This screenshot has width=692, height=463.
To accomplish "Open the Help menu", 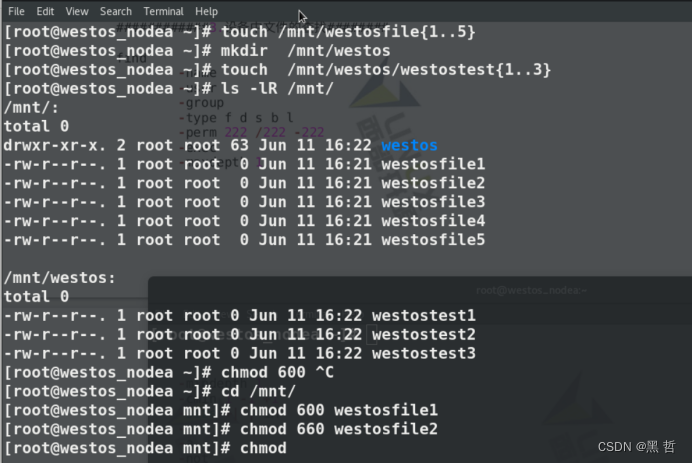I will (x=206, y=11).
